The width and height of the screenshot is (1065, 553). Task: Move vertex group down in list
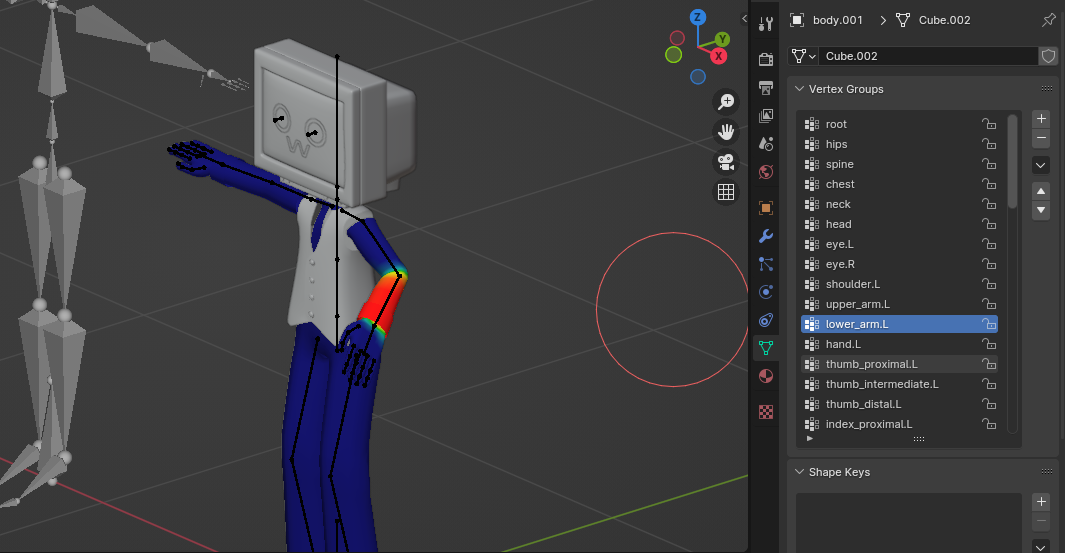click(x=1041, y=211)
